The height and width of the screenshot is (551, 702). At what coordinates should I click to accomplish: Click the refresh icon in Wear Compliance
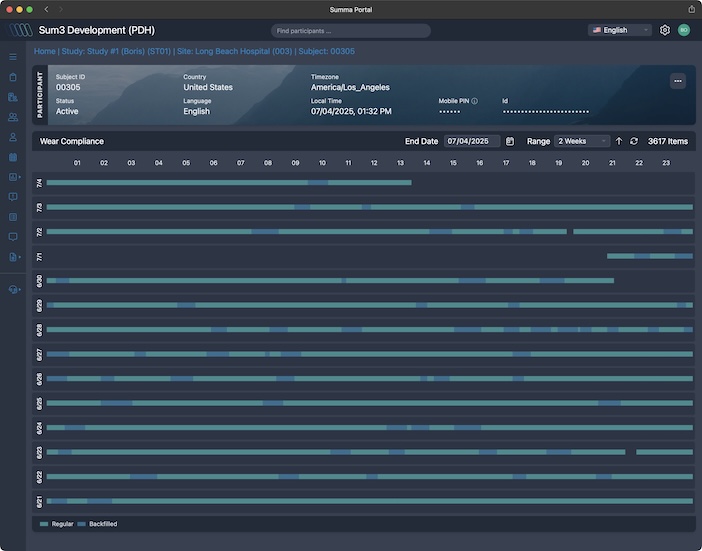click(633, 142)
